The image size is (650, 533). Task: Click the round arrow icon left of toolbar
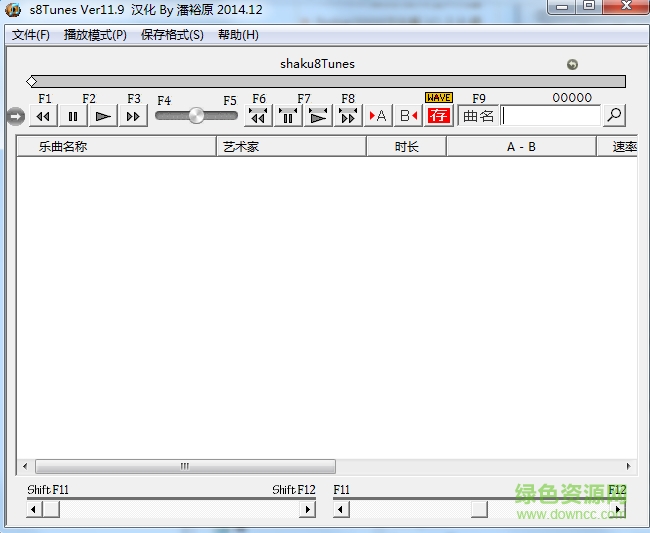(14, 116)
